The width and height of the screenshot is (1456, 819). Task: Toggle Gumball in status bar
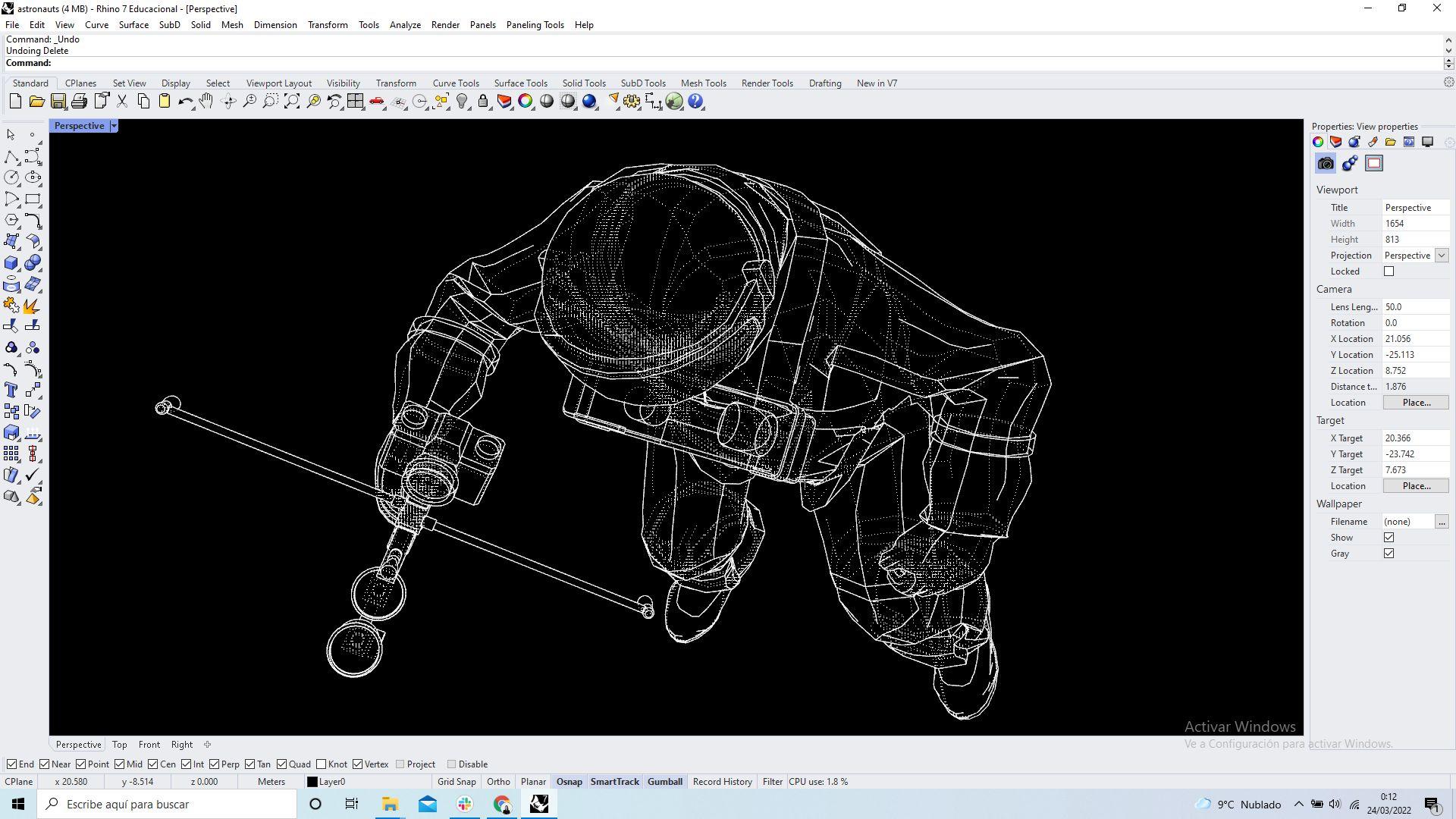click(664, 782)
